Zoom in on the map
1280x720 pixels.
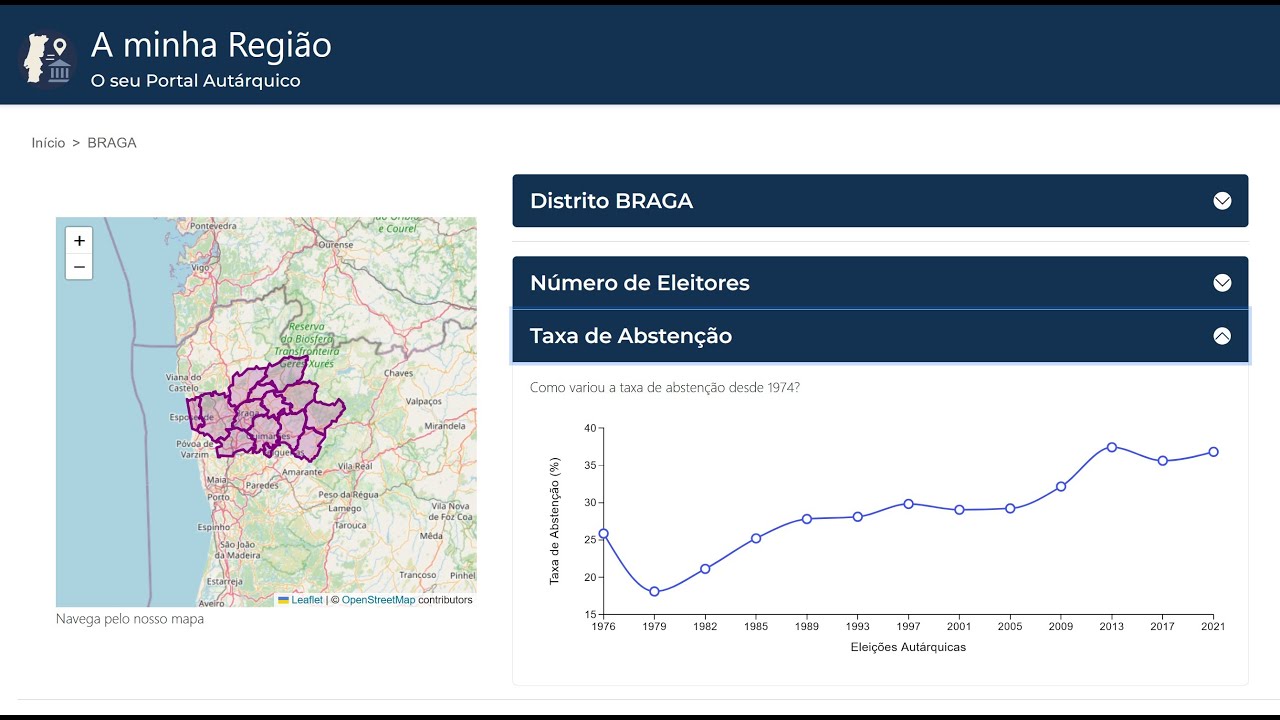point(79,240)
